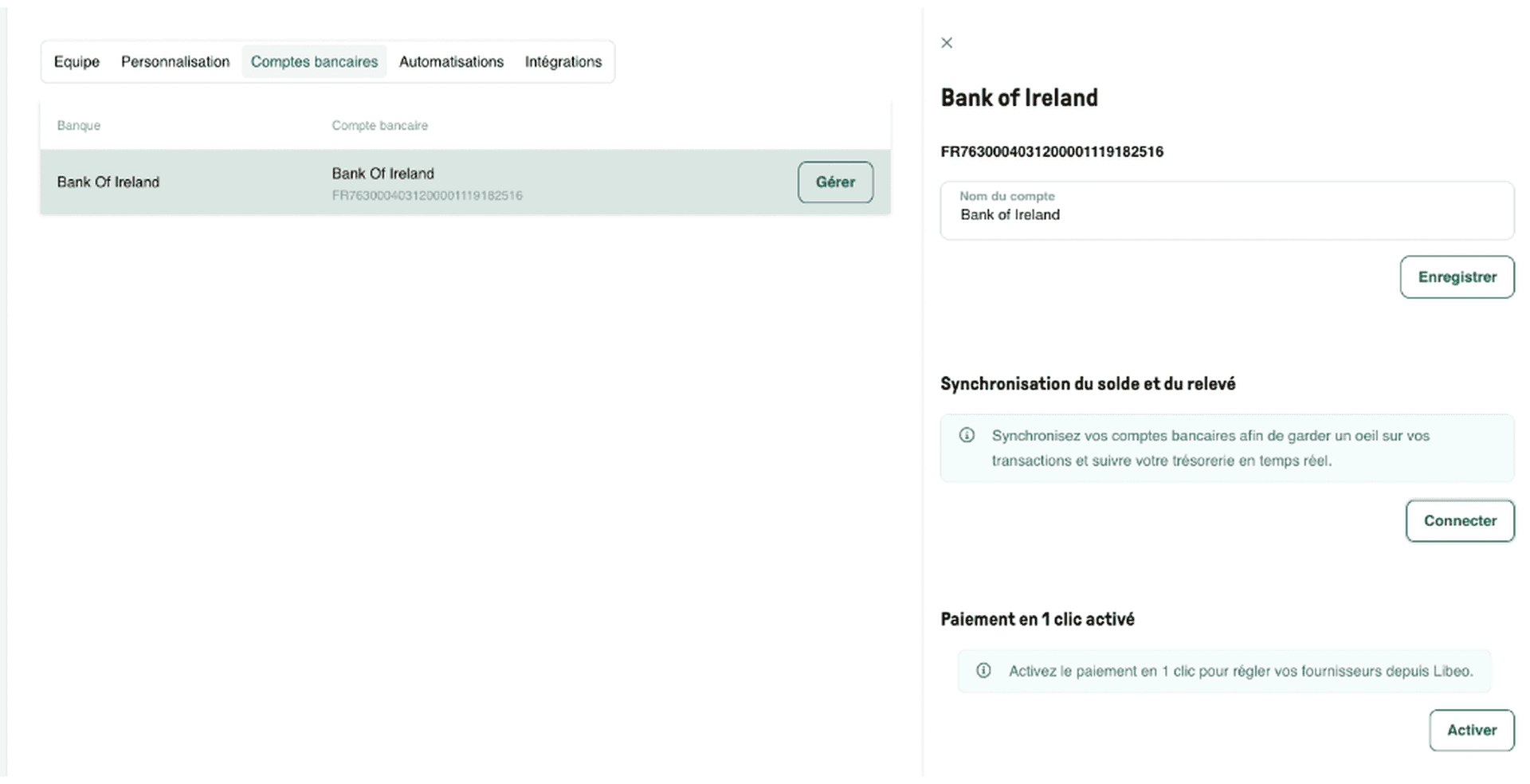Close the Bank of Ireland details panel
1530x784 pixels.
point(947,43)
